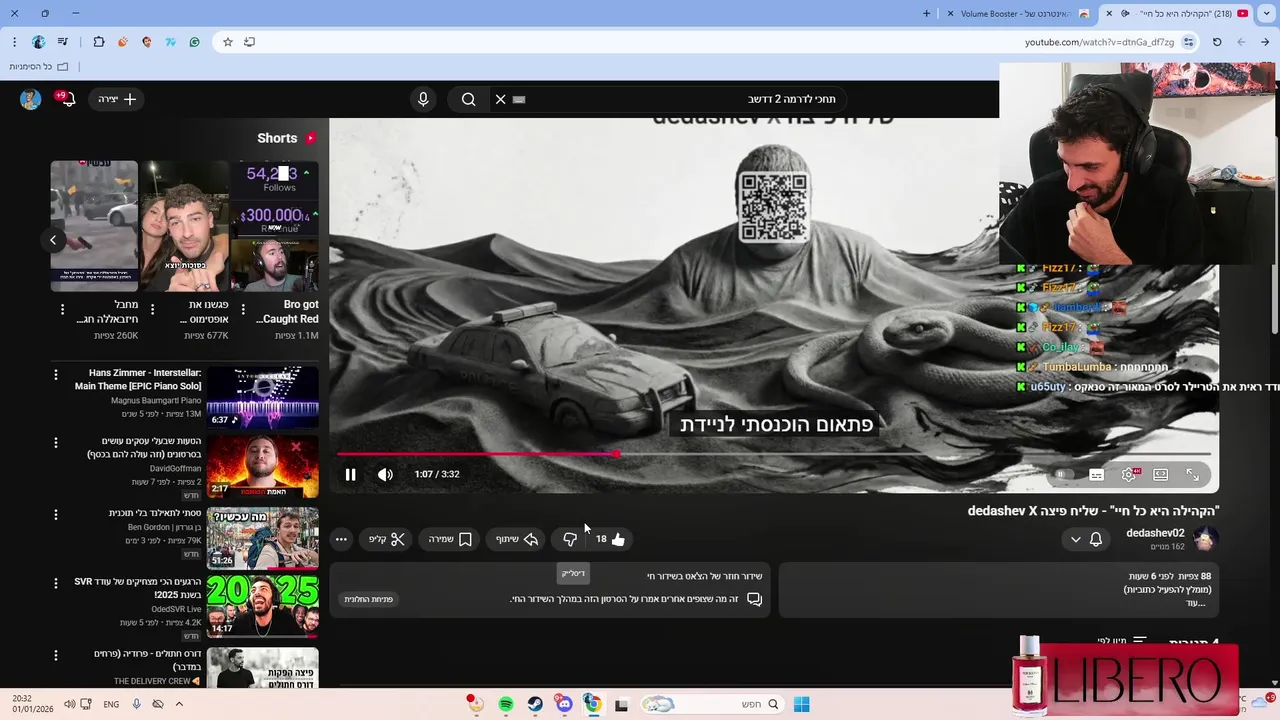Click the taskbar search box חפש
This screenshot has width=1280, height=720.
click(711, 704)
